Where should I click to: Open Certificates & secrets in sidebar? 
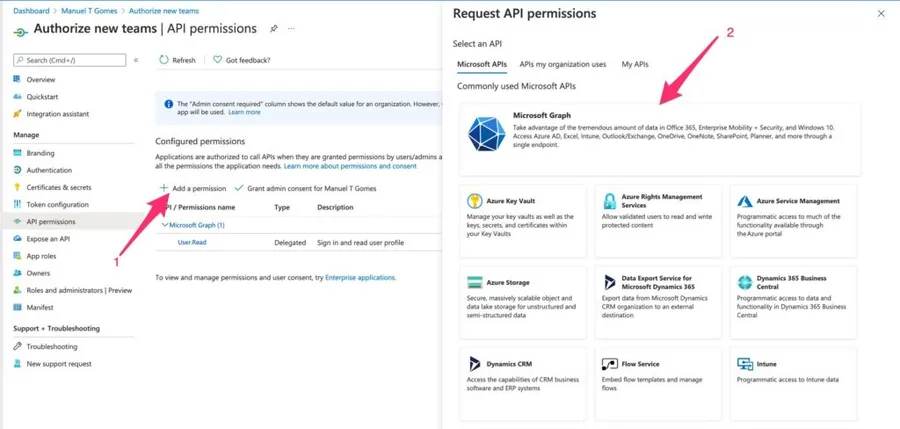click(58, 187)
